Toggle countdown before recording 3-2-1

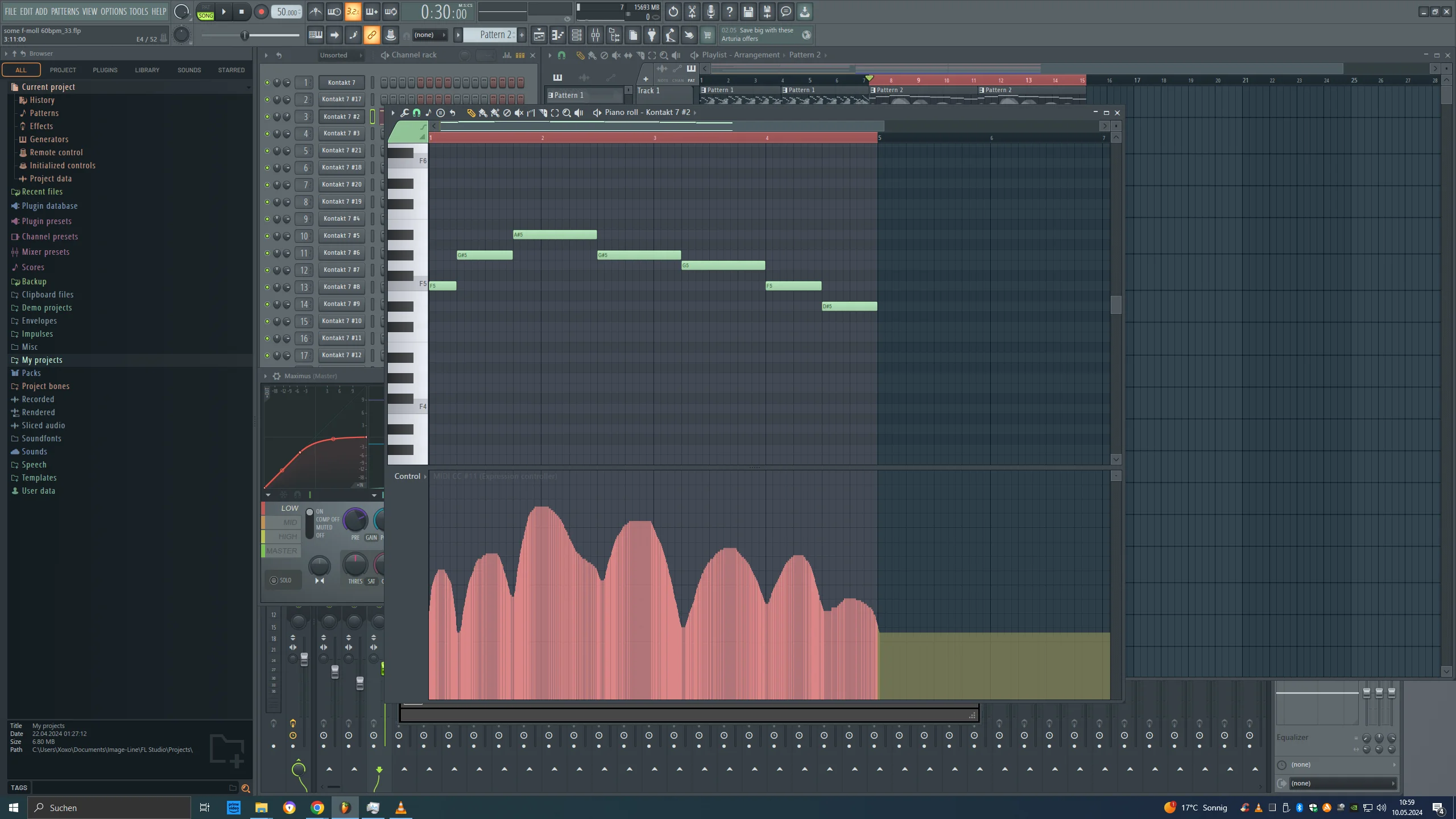pyautogui.click(x=353, y=11)
